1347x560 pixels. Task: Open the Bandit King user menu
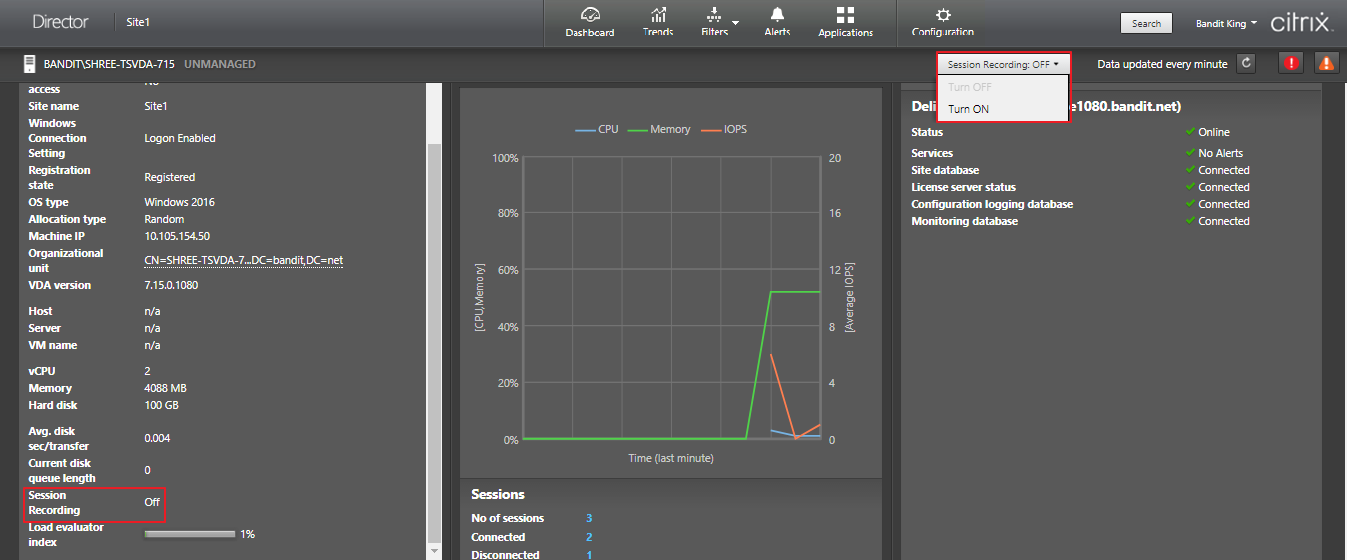(x=1227, y=23)
